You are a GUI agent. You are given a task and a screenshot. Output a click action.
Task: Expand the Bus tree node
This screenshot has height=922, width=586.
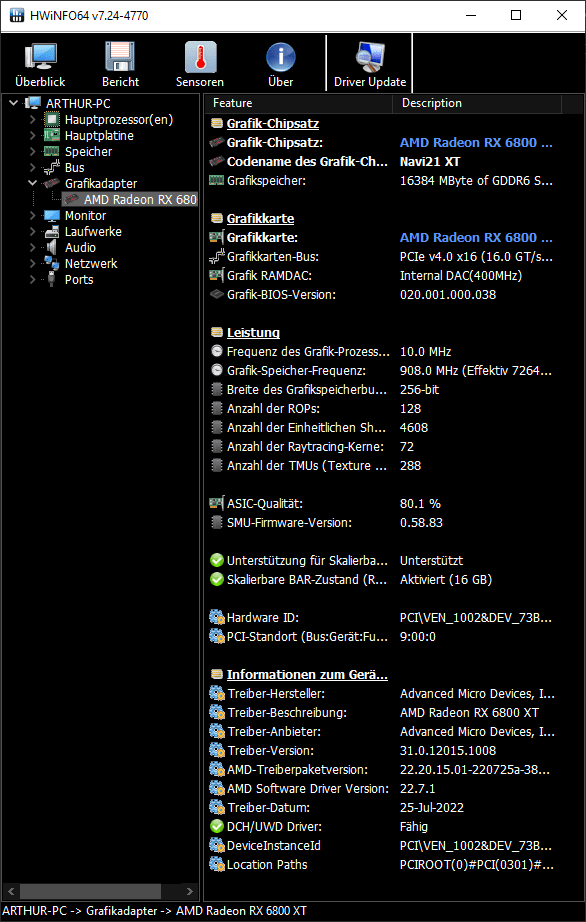pyautogui.click(x=32, y=168)
